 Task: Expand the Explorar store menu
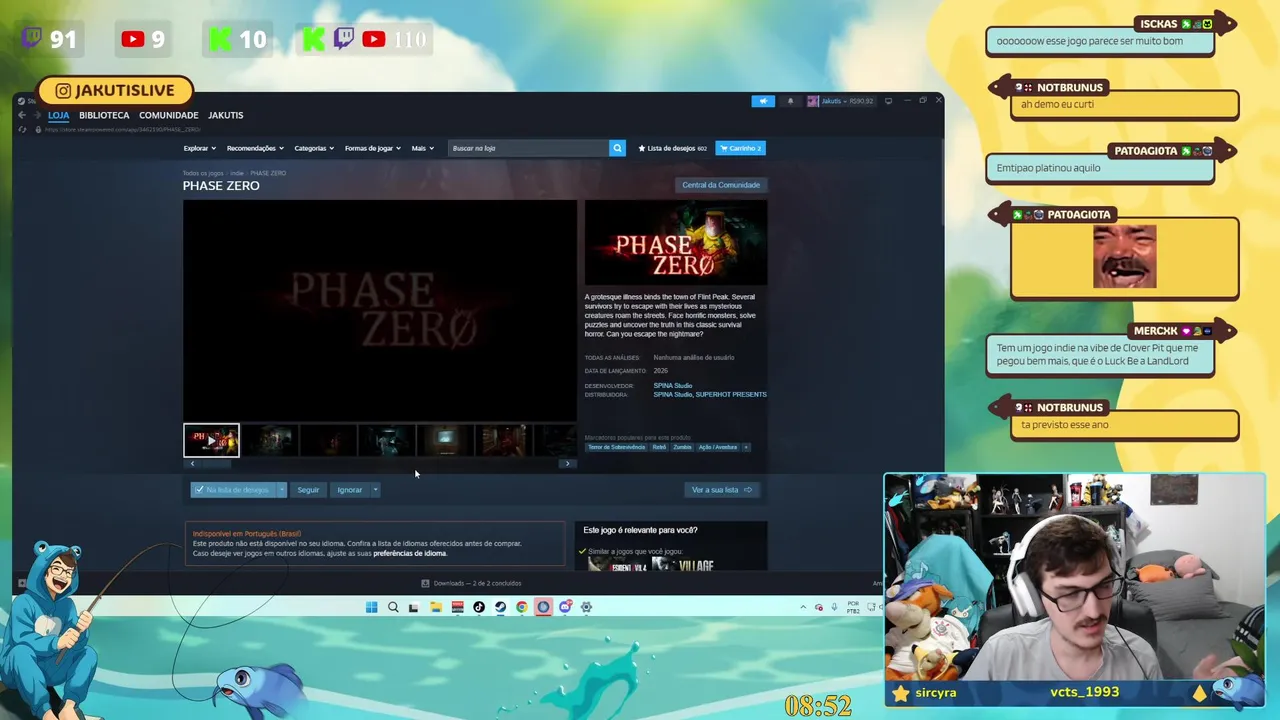(x=198, y=148)
